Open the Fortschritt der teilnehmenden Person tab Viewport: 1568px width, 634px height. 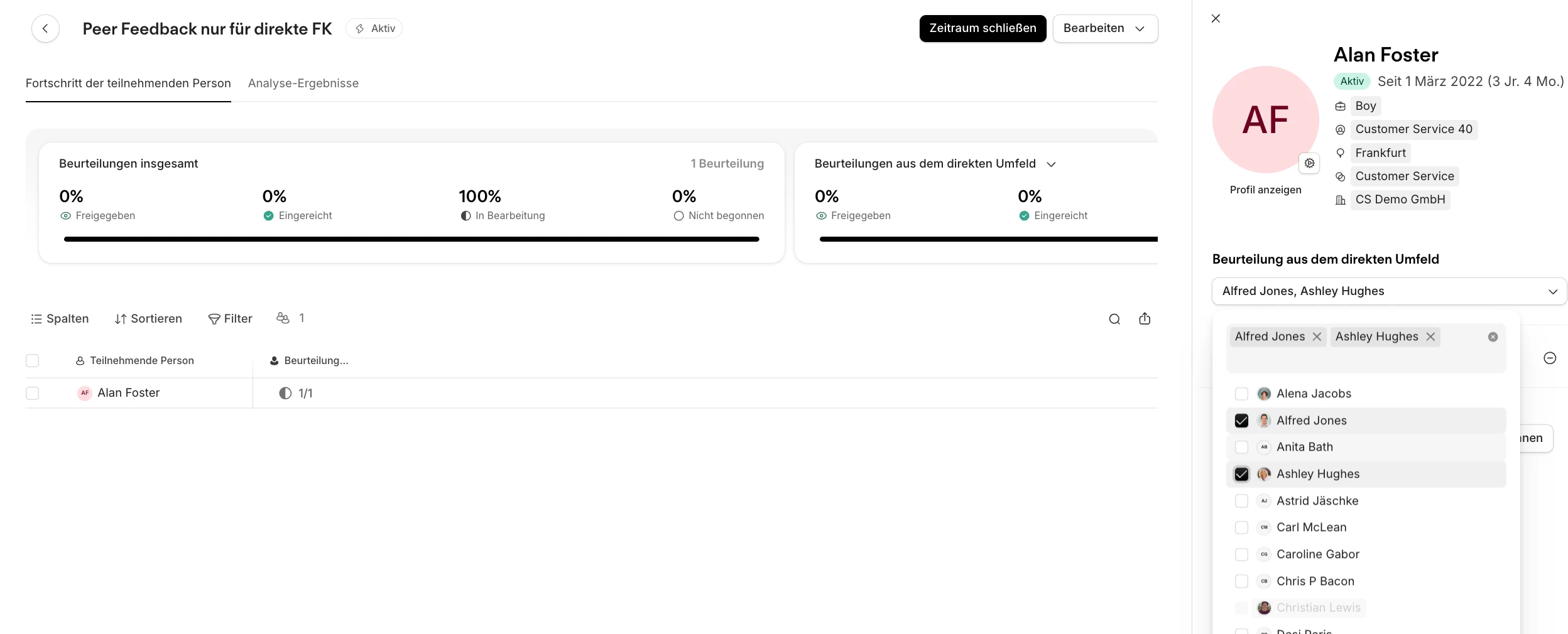click(128, 83)
